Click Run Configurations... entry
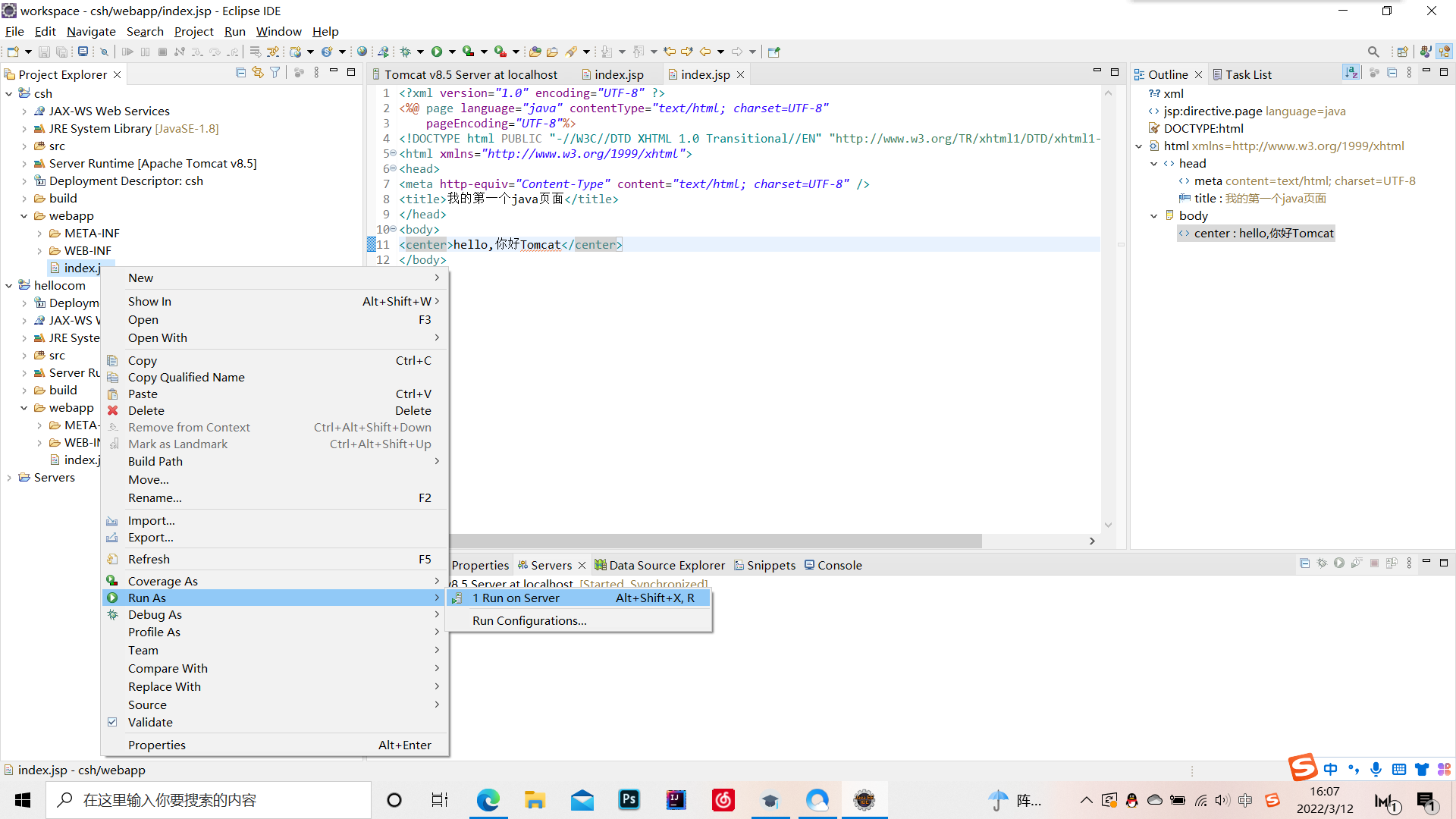The image size is (1456, 819). (x=529, y=621)
